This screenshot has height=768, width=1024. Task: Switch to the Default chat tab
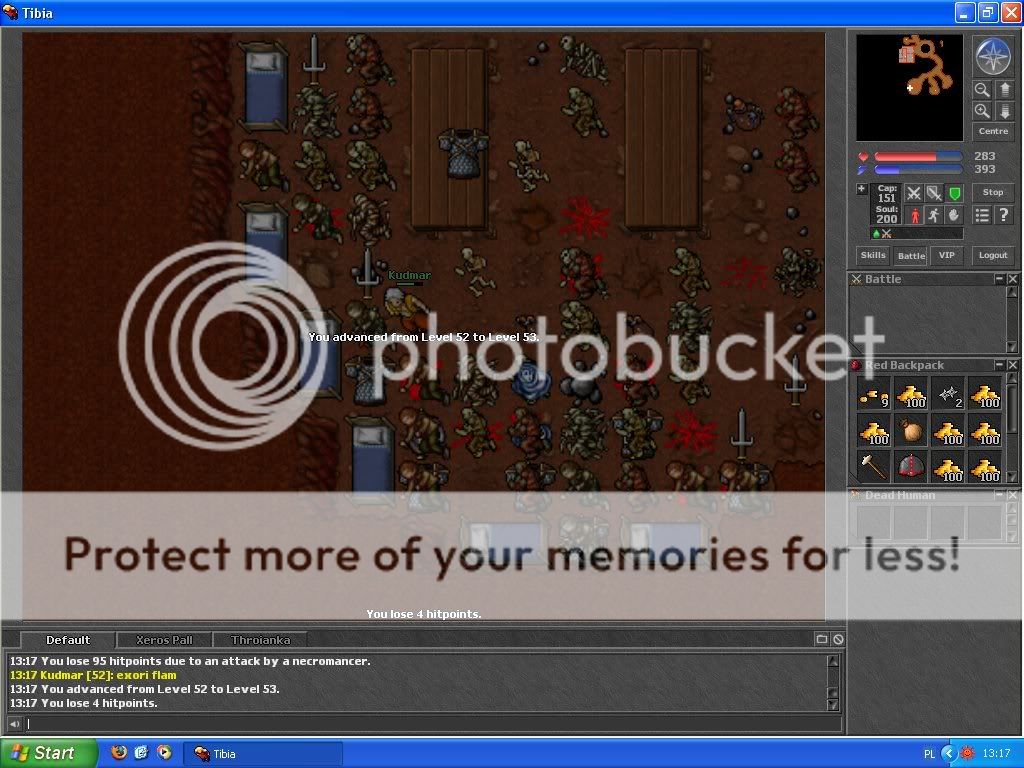[x=68, y=640]
